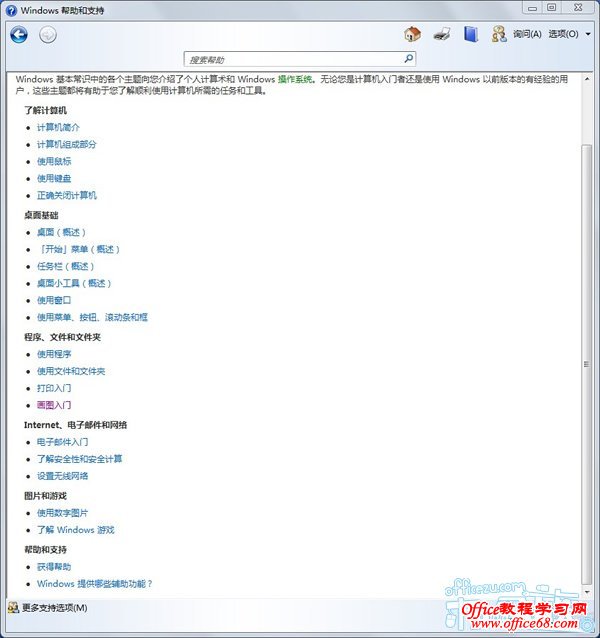Open the 正确关闭计算机 topic
The image size is (600, 638).
click(x=67, y=196)
